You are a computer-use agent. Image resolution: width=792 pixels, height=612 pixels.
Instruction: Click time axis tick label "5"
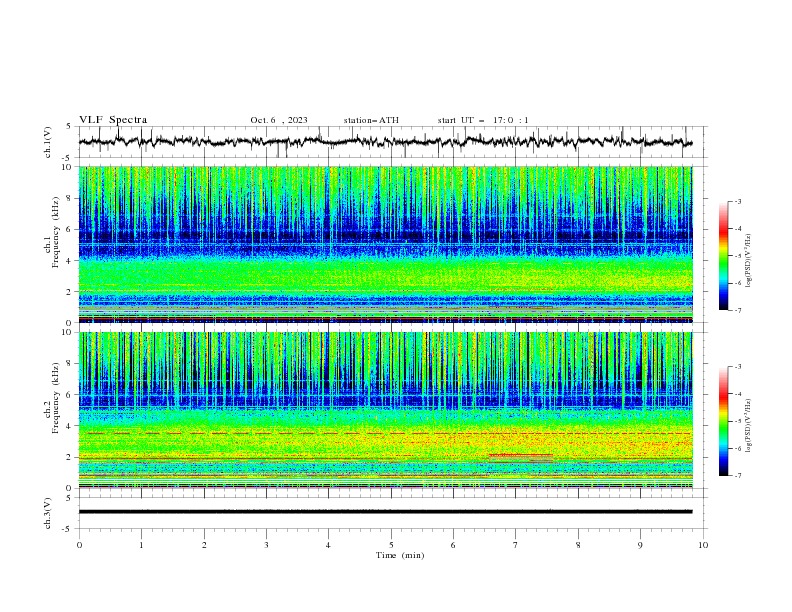[391, 545]
